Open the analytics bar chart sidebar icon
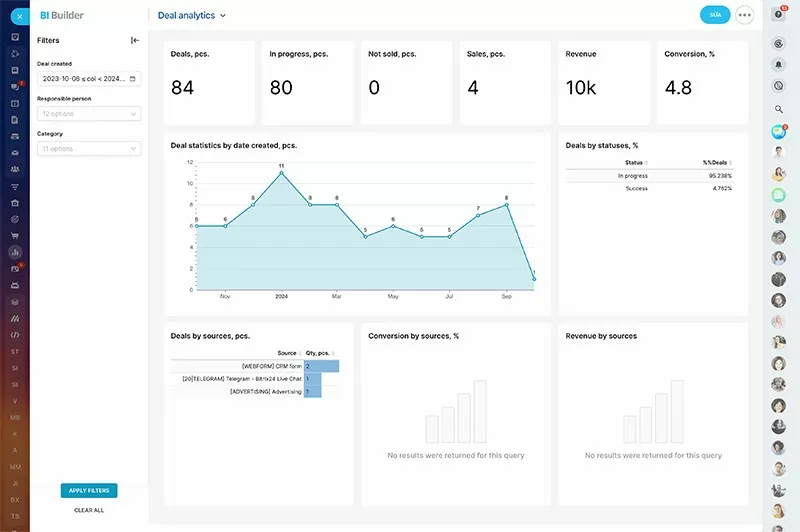Screen dimensions: 800x532 (15, 252)
